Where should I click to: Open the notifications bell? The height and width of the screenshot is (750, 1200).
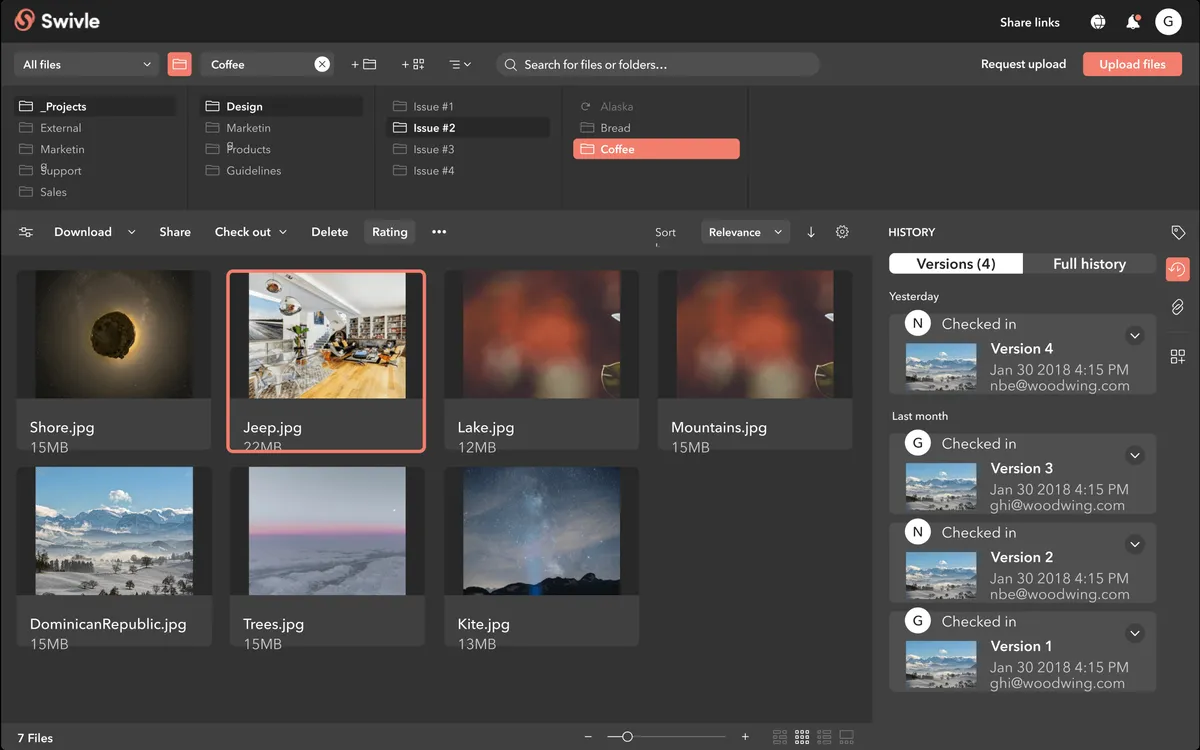pyautogui.click(x=1133, y=22)
